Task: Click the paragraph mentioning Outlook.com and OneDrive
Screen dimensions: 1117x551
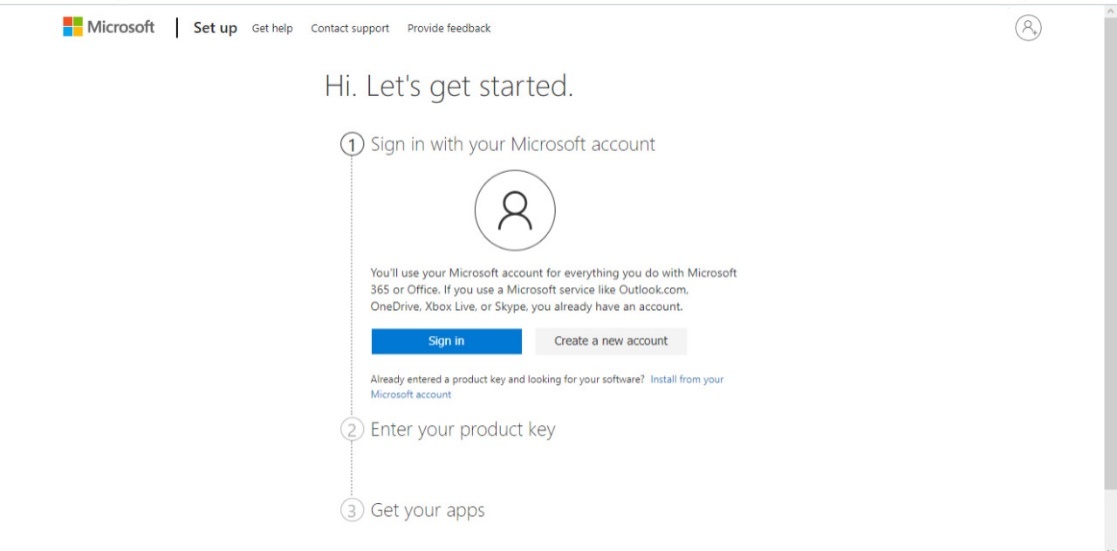Action: tap(554, 289)
